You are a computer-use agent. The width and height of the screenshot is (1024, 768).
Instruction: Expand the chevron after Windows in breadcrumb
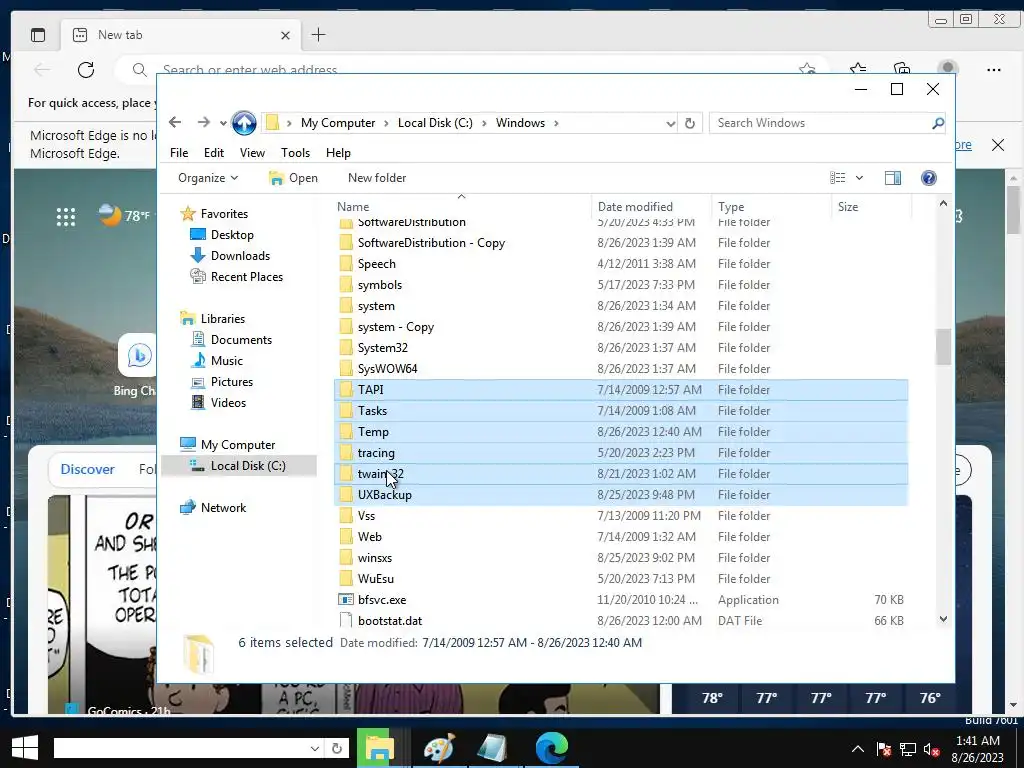[x=556, y=123]
